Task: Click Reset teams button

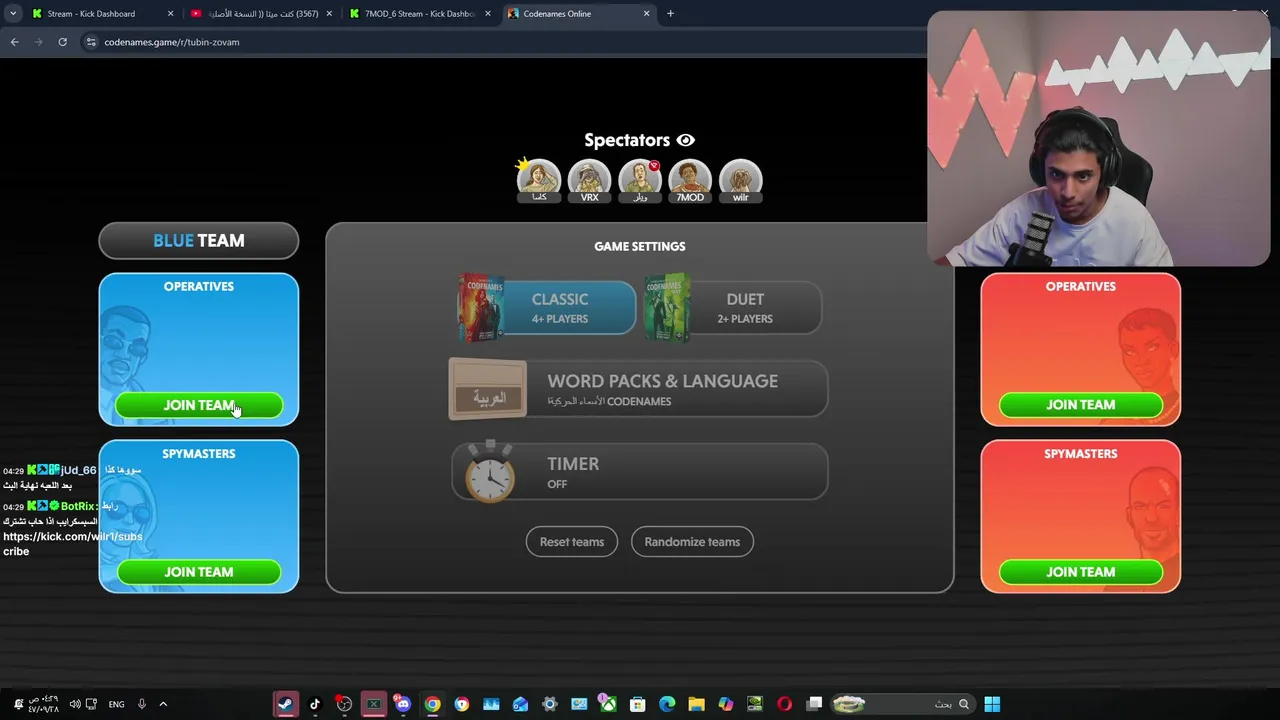Action: (572, 542)
